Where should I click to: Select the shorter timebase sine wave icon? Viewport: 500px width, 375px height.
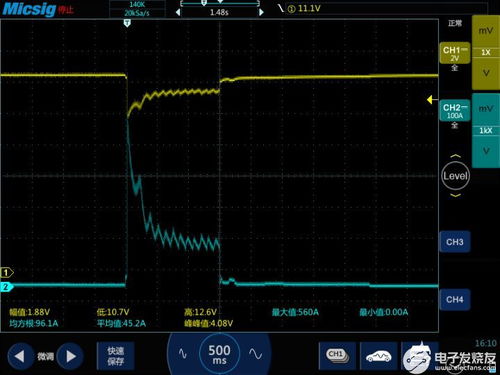(x=183, y=354)
